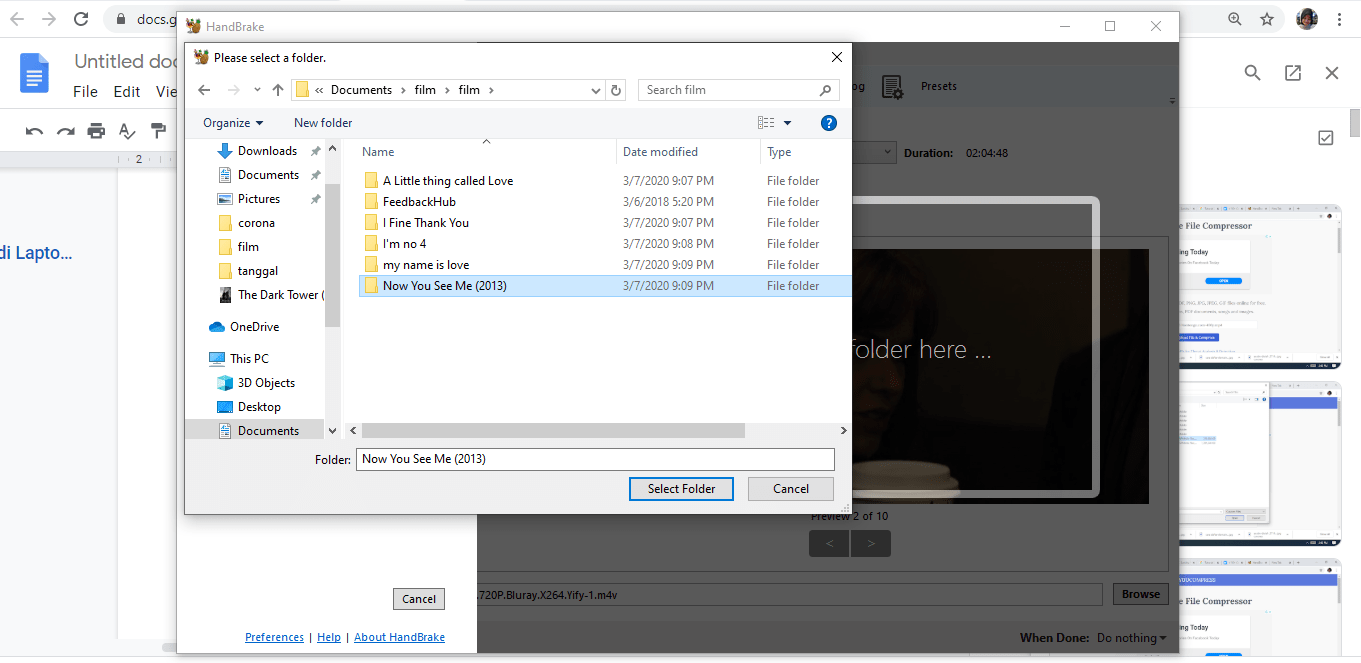Click the Redo icon in Docs toolbar
The height and width of the screenshot is (663, 1361).
point(66,130)
